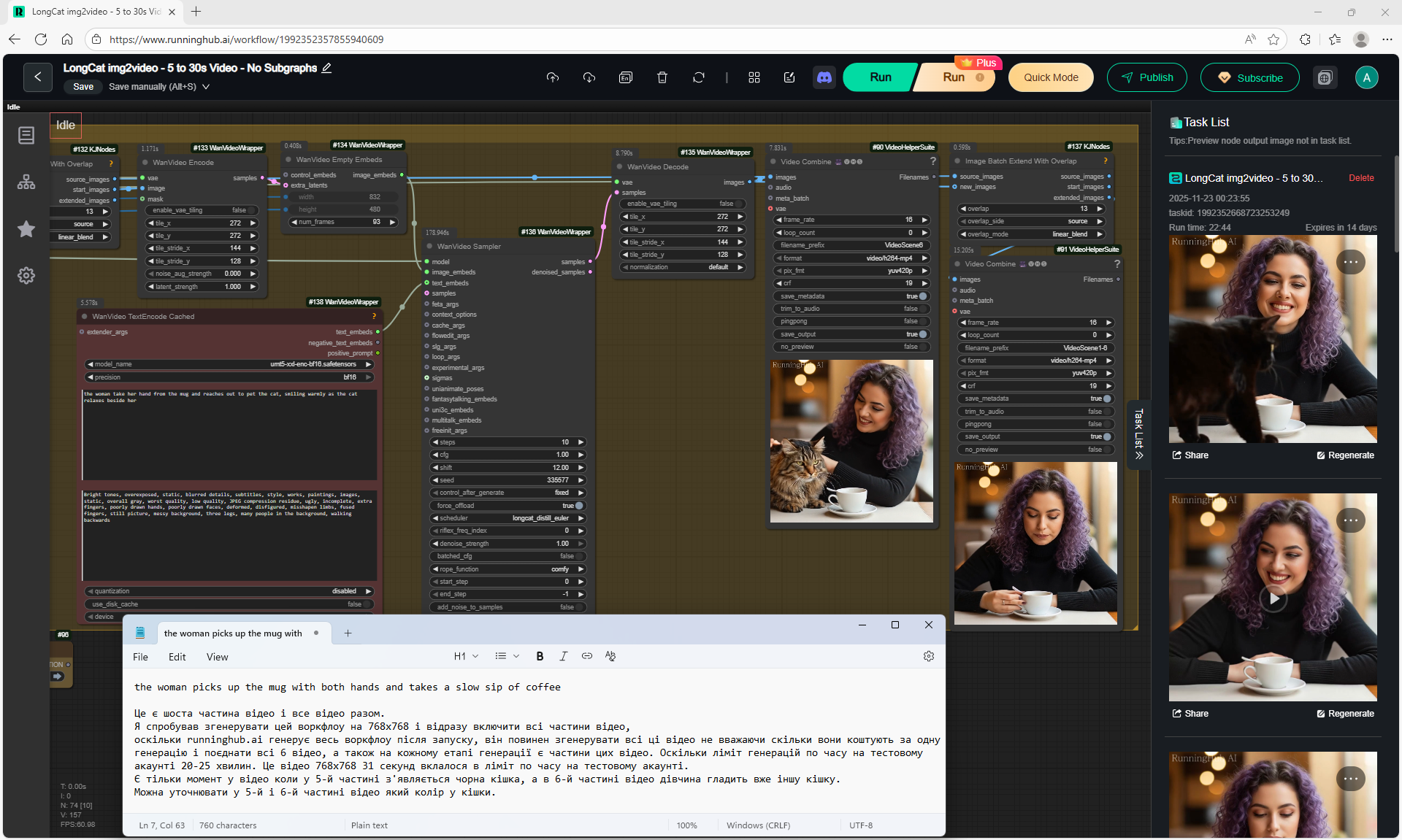The image size is (1402, 840).
Task: Click the Publish button
Action: (x=1146, y=77)
